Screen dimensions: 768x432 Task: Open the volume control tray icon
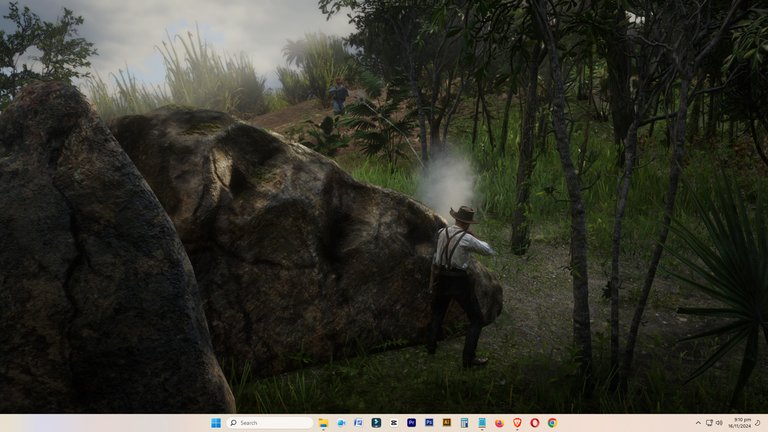click(719, 423)
